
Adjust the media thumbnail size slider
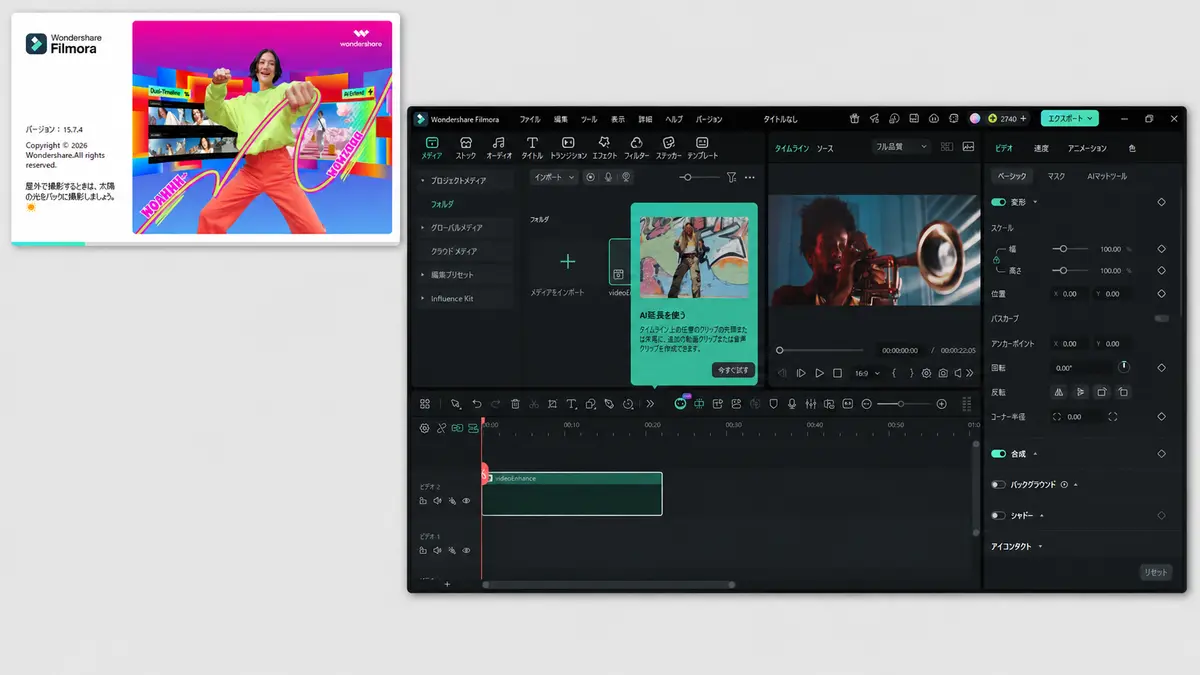tap(698, 177)
